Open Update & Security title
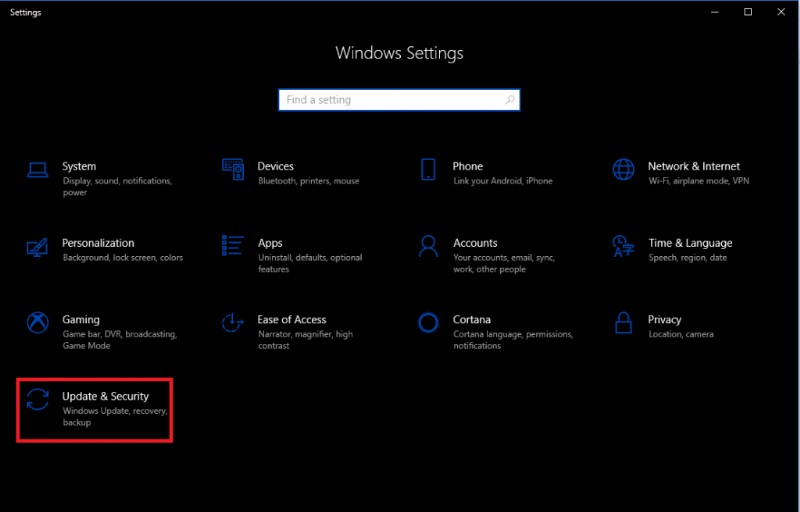The width and height of the screenshot is (800, 512). point(106,396)
